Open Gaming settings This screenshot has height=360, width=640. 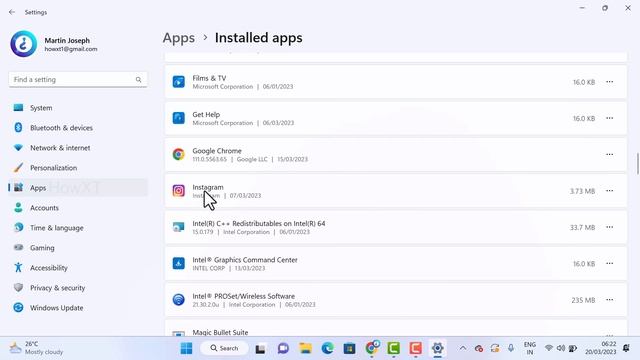pos(78,248)
